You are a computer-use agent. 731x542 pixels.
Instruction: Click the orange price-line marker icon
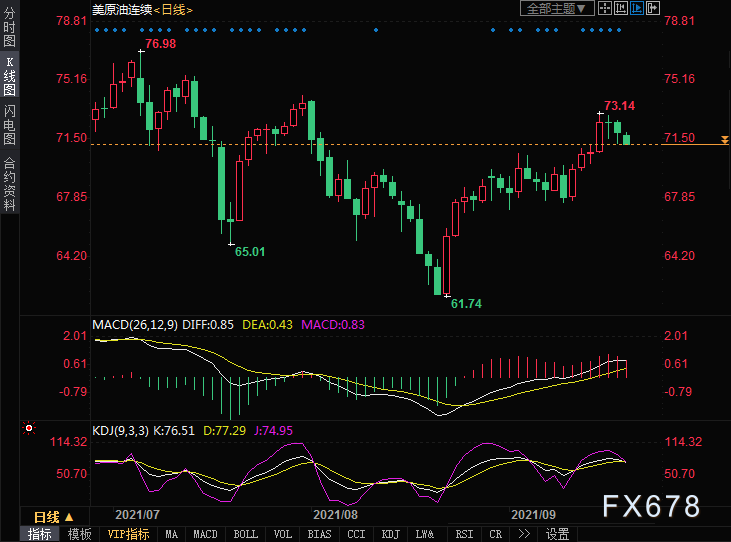(x=724, y=140)
